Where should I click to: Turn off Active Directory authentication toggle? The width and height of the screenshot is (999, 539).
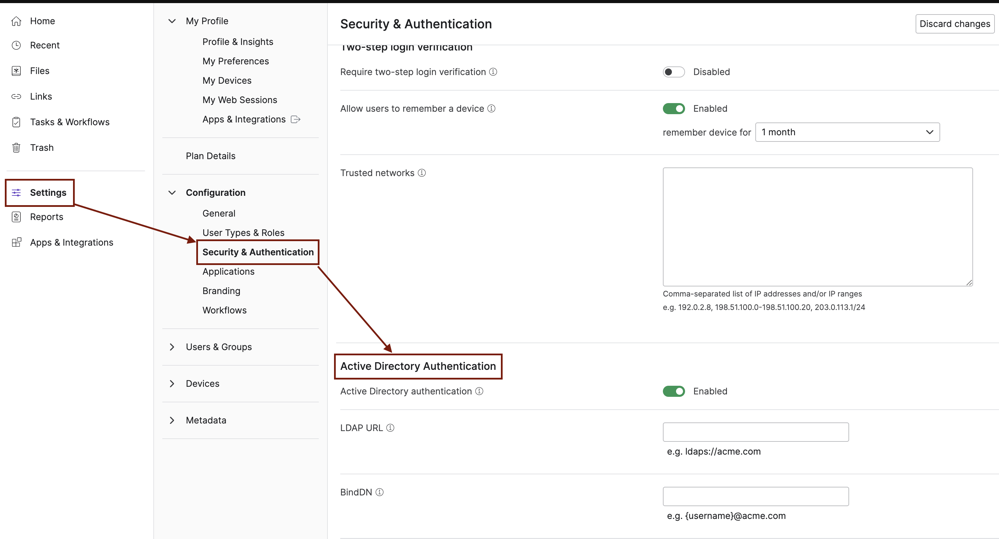tap(674, 392)
